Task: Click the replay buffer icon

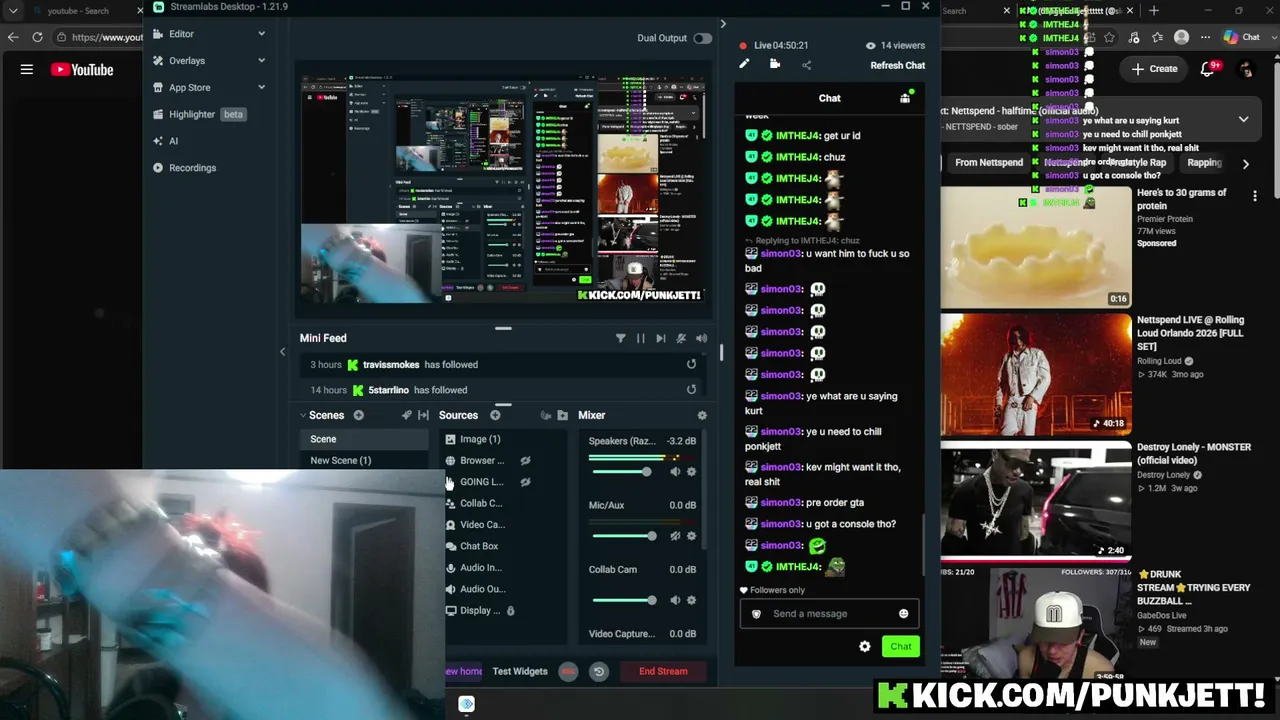Action: pyautogui.click(x=598, y=671)
